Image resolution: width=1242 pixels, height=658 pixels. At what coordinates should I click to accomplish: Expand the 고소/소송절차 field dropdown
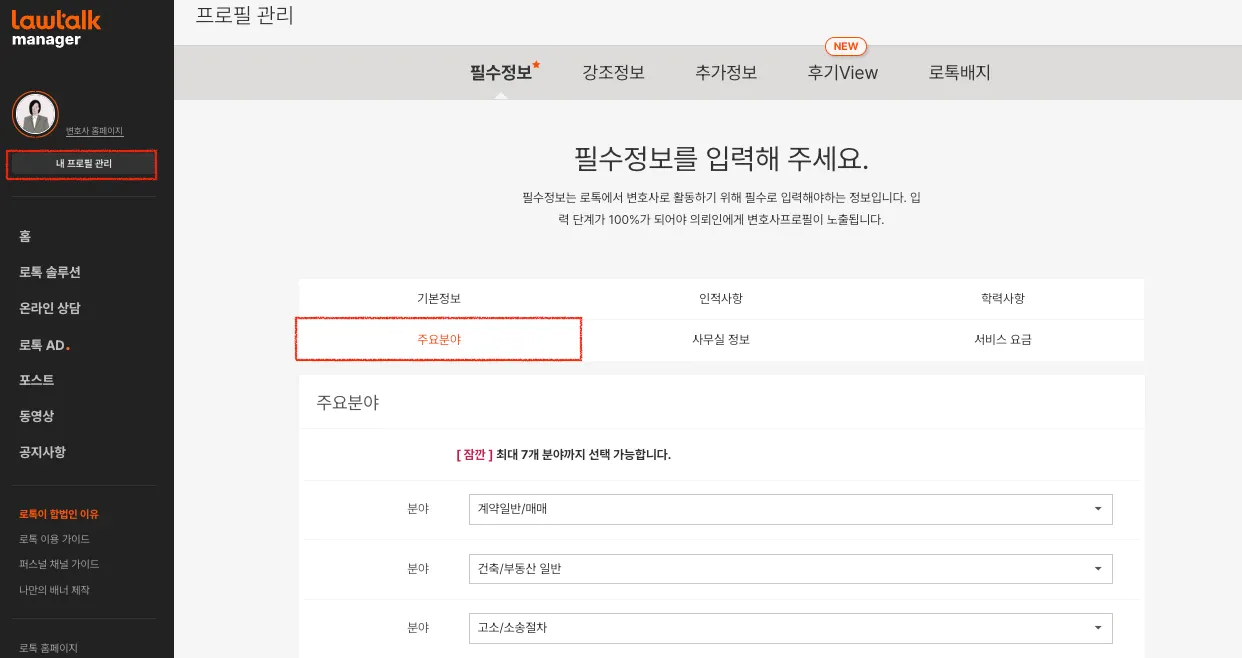[x=790, y=628]
